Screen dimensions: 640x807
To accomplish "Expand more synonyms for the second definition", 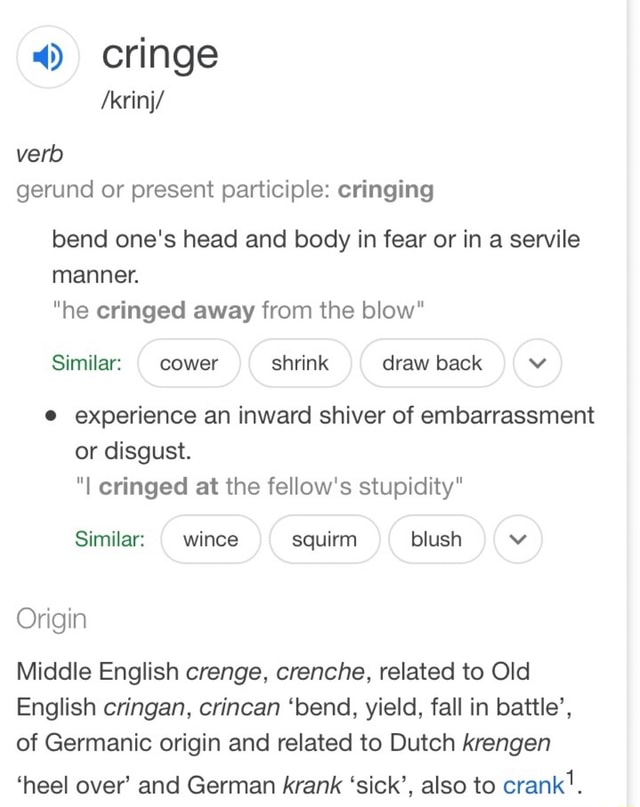I will tap(517, 539).
